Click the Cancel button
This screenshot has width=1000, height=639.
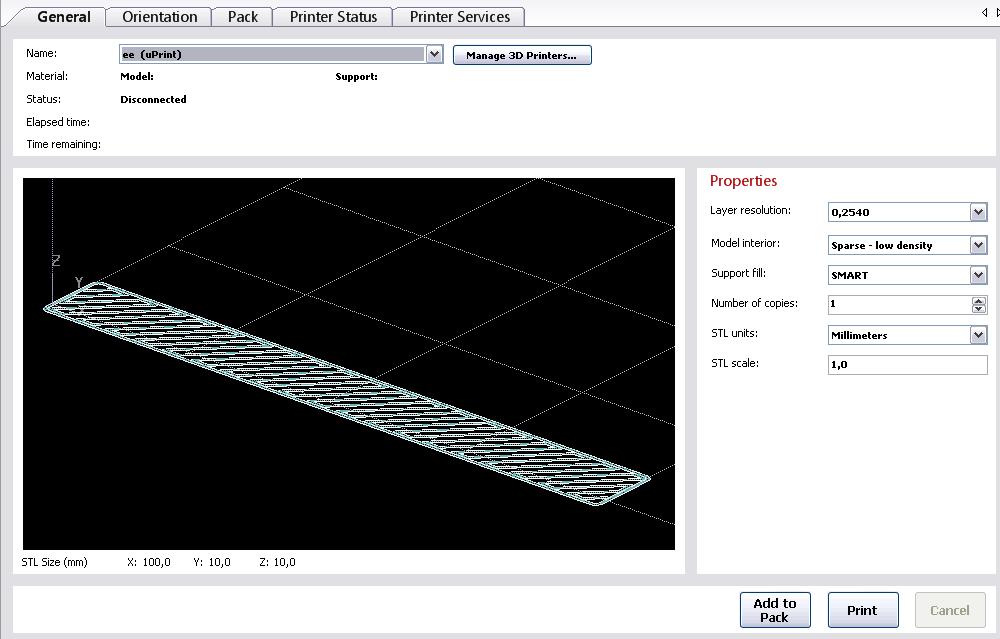[x=950, y=610]
